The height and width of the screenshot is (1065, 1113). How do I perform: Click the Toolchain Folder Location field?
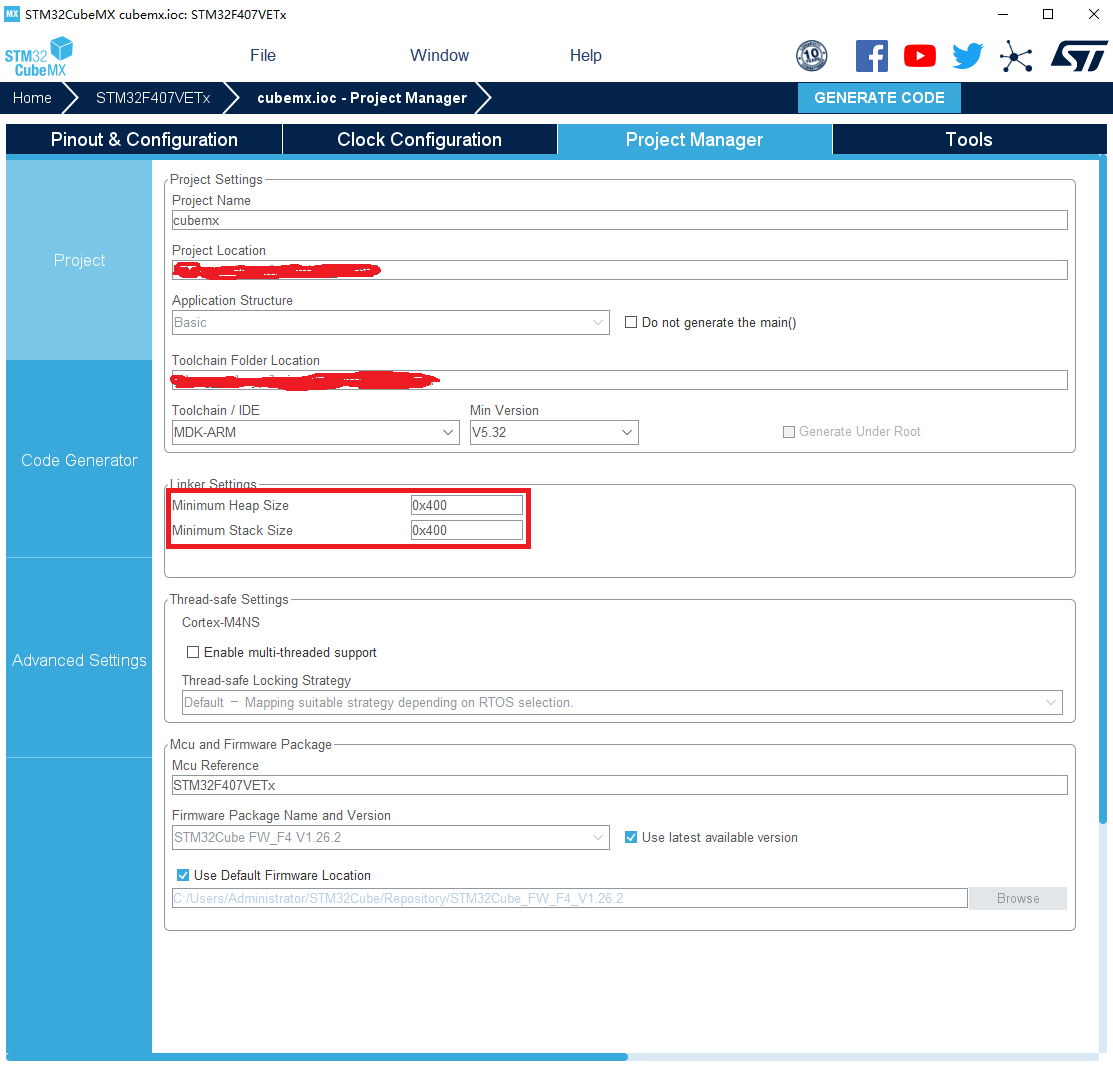620,380
